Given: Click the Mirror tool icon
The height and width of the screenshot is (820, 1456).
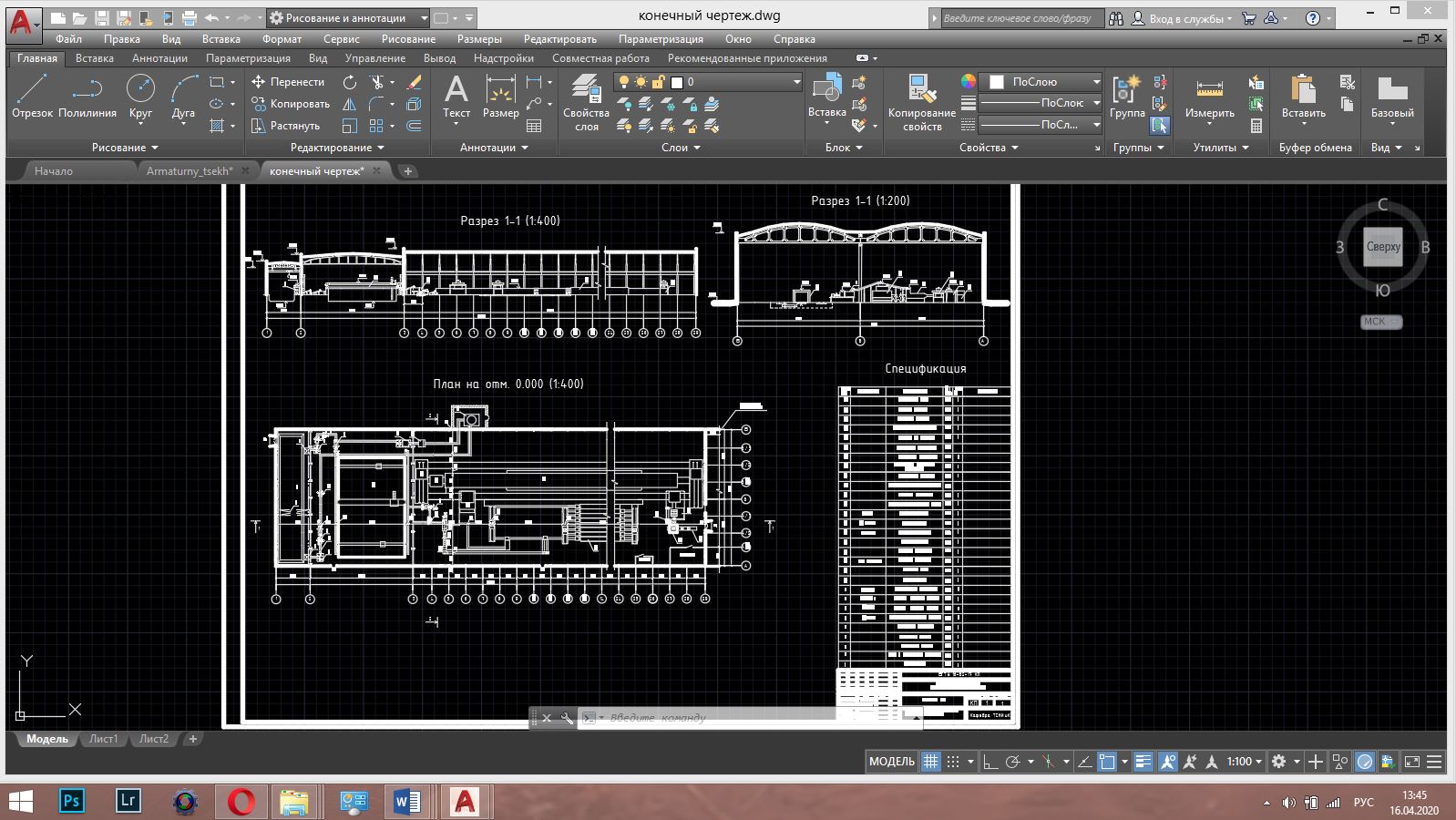Looking at the screenshot, I should coord(350,104).
